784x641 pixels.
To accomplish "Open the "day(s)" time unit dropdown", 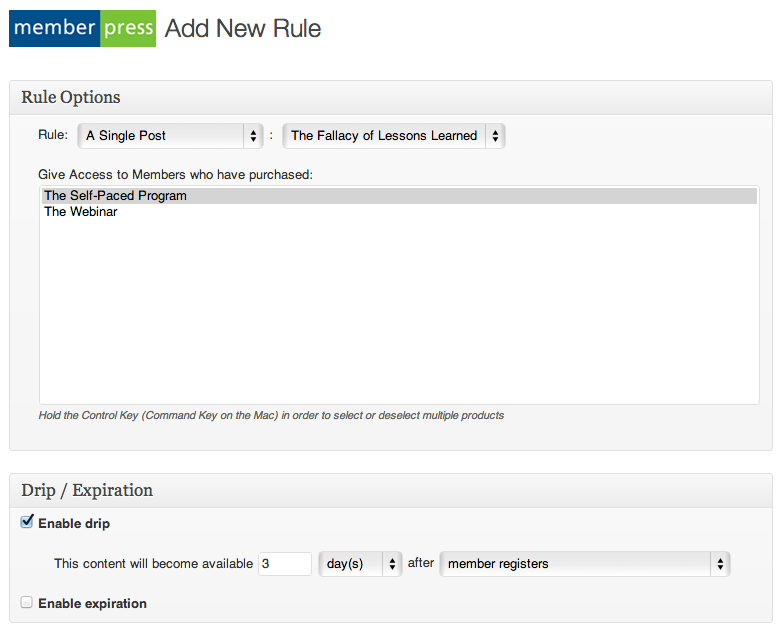I will point(360,564).
